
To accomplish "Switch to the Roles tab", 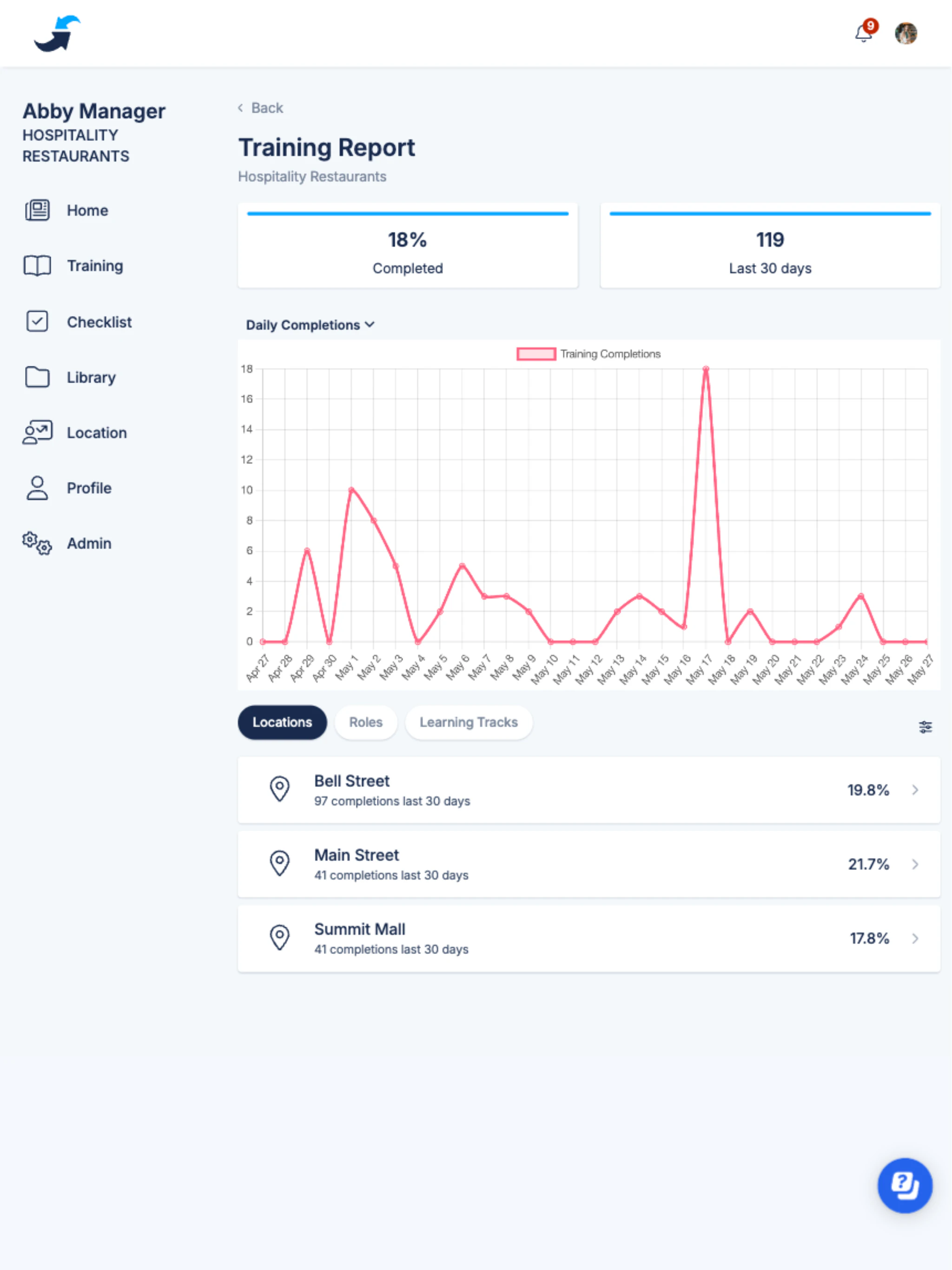I will [365, 722].
